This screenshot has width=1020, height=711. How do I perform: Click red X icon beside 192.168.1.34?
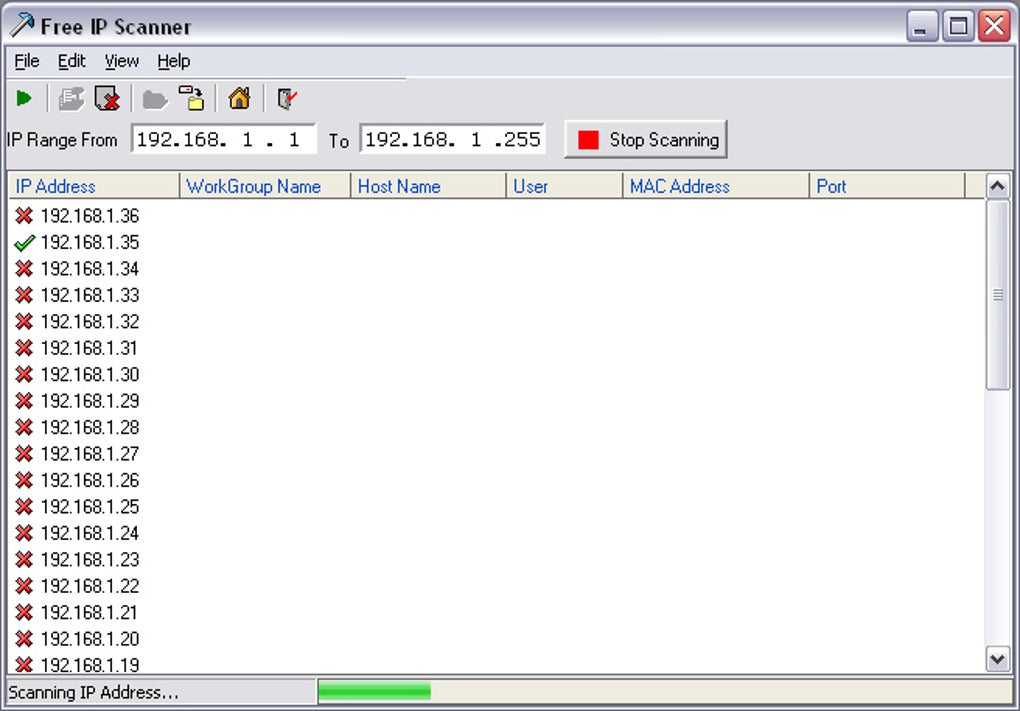click(24, 269)
